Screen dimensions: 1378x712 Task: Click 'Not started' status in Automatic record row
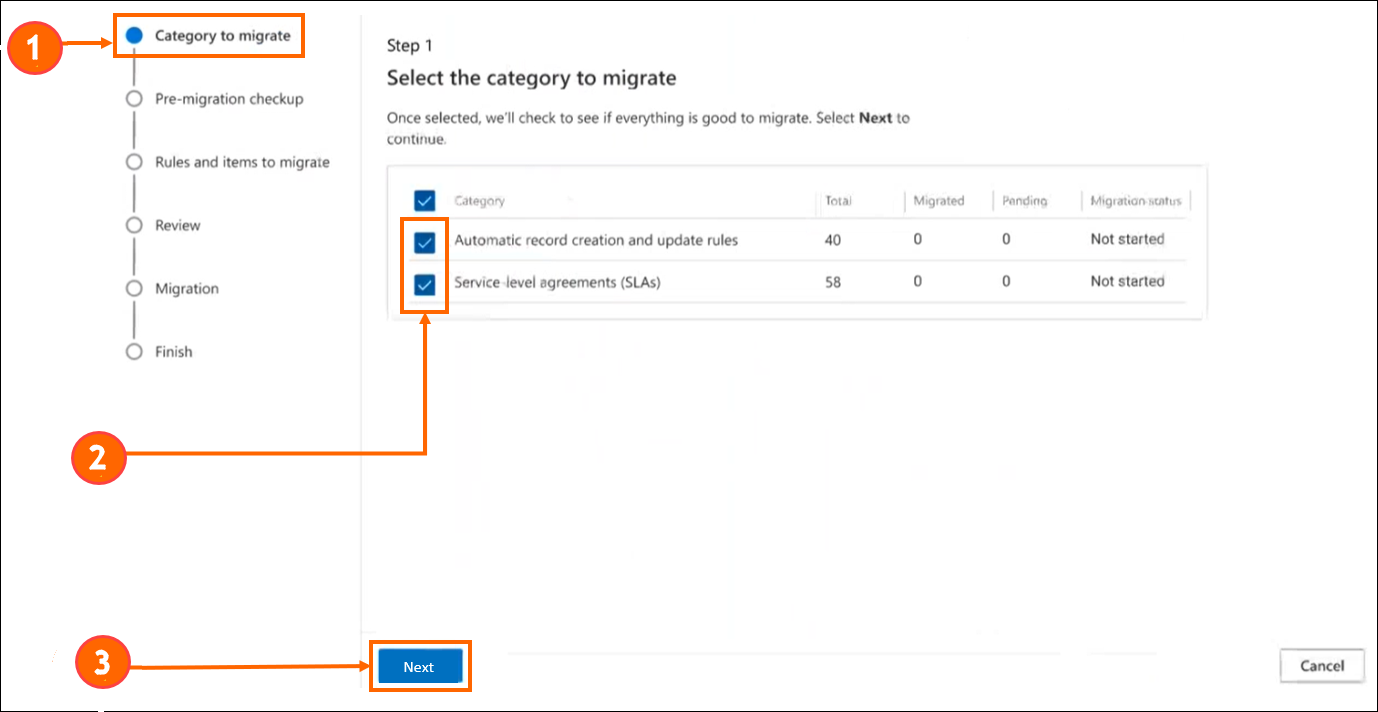coord(1127,239)
